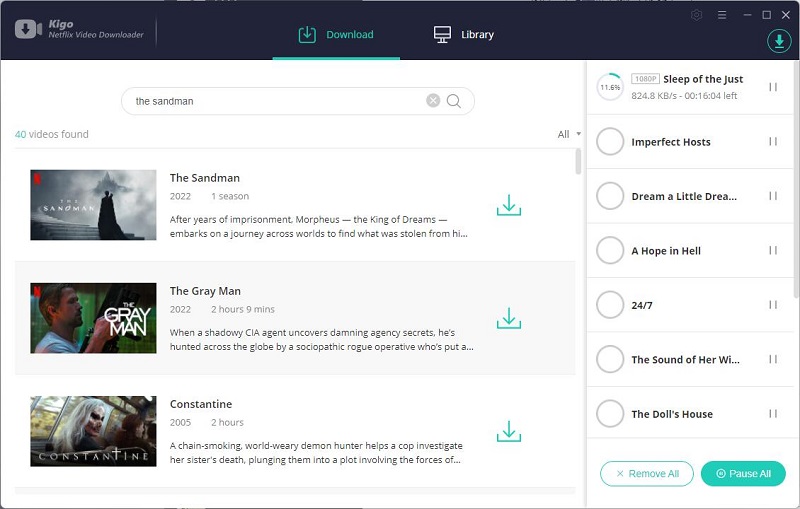The width and height of the screenshot is (800, 509).
Task: Open the settings gear in title bar
Action: (x=696, y=15)
